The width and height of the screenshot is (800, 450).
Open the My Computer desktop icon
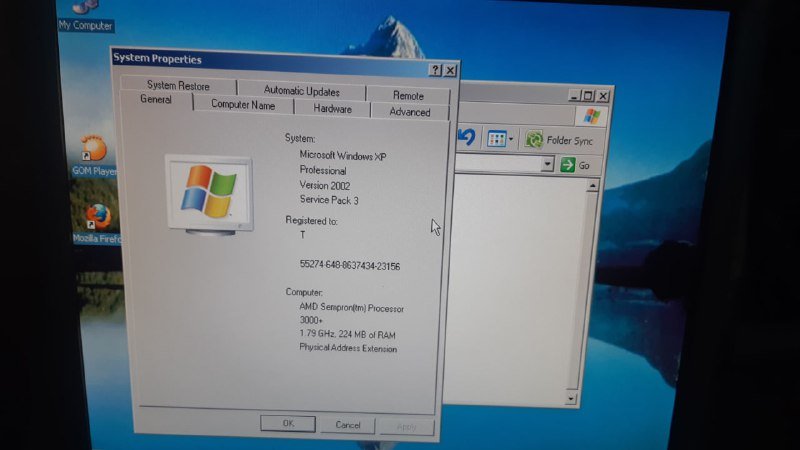(x=85, y=15)
